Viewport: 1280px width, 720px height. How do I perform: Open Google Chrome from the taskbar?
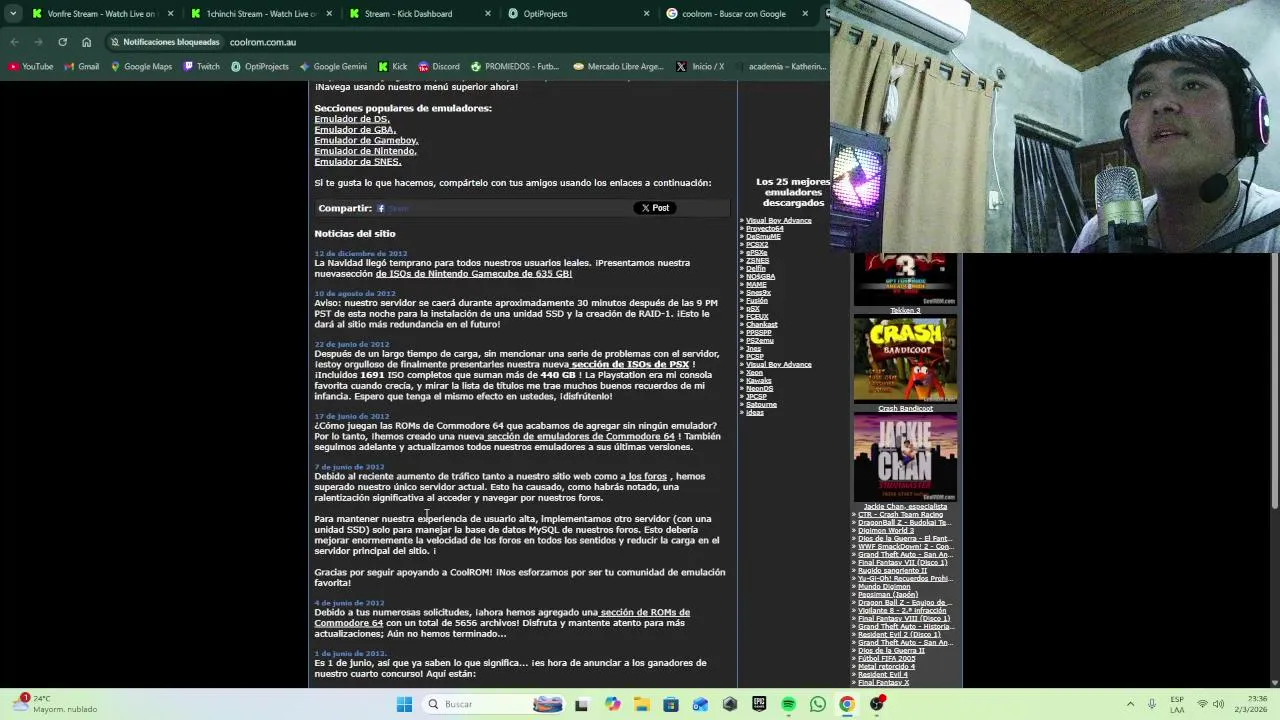tap(847, 704)
